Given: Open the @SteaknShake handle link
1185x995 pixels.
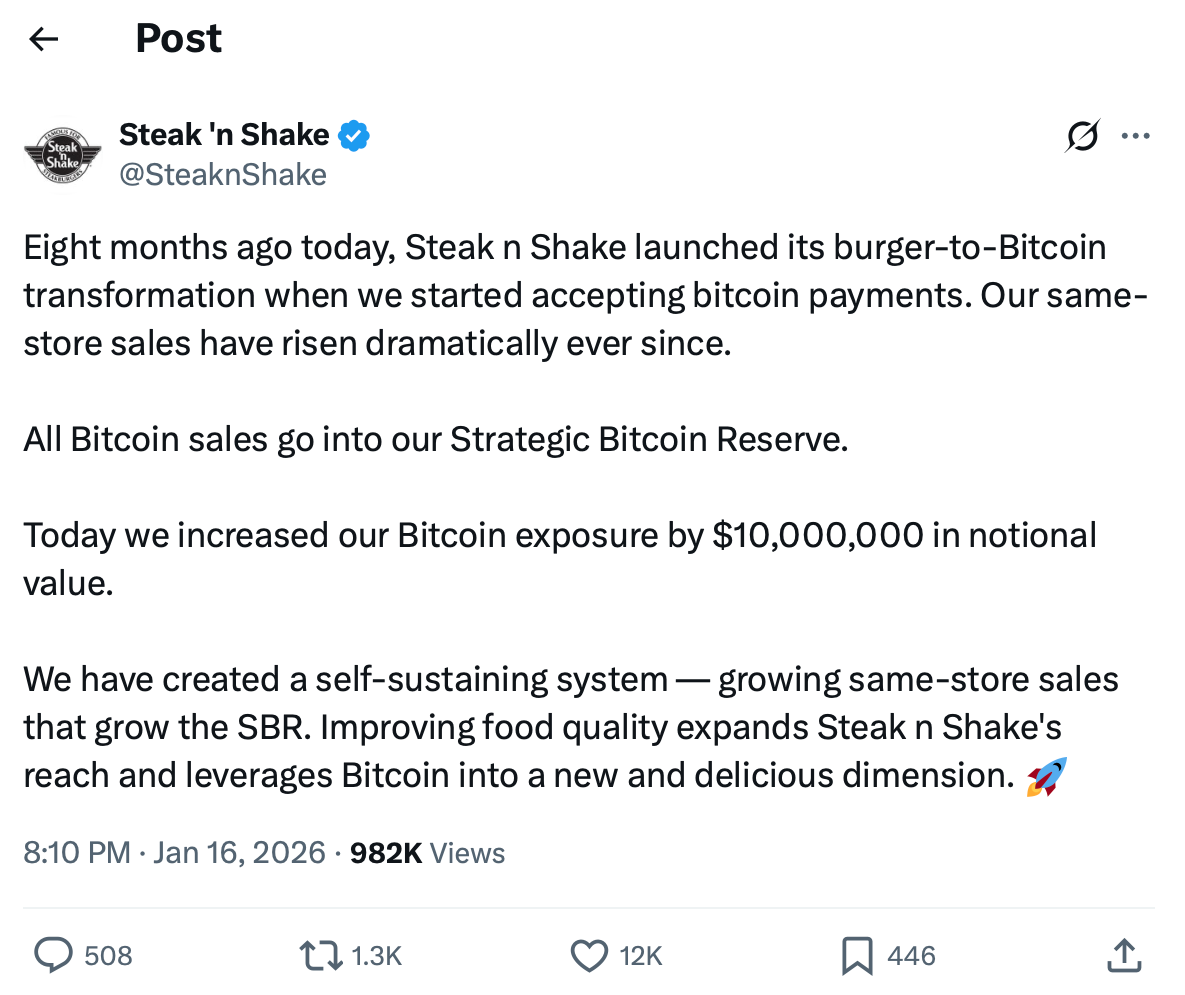Looking at the screenshot, I should point(223,174).
